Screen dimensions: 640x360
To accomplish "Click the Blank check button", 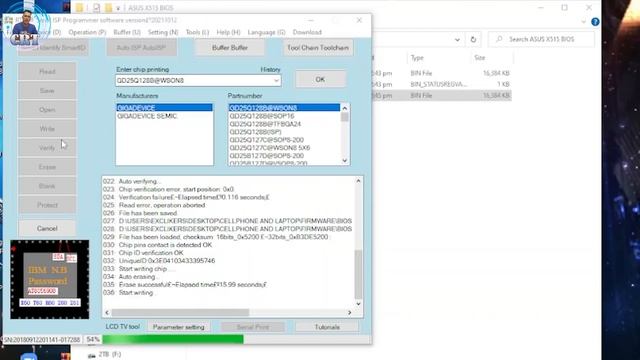I will pyautogui.click(x=47, y=186).
